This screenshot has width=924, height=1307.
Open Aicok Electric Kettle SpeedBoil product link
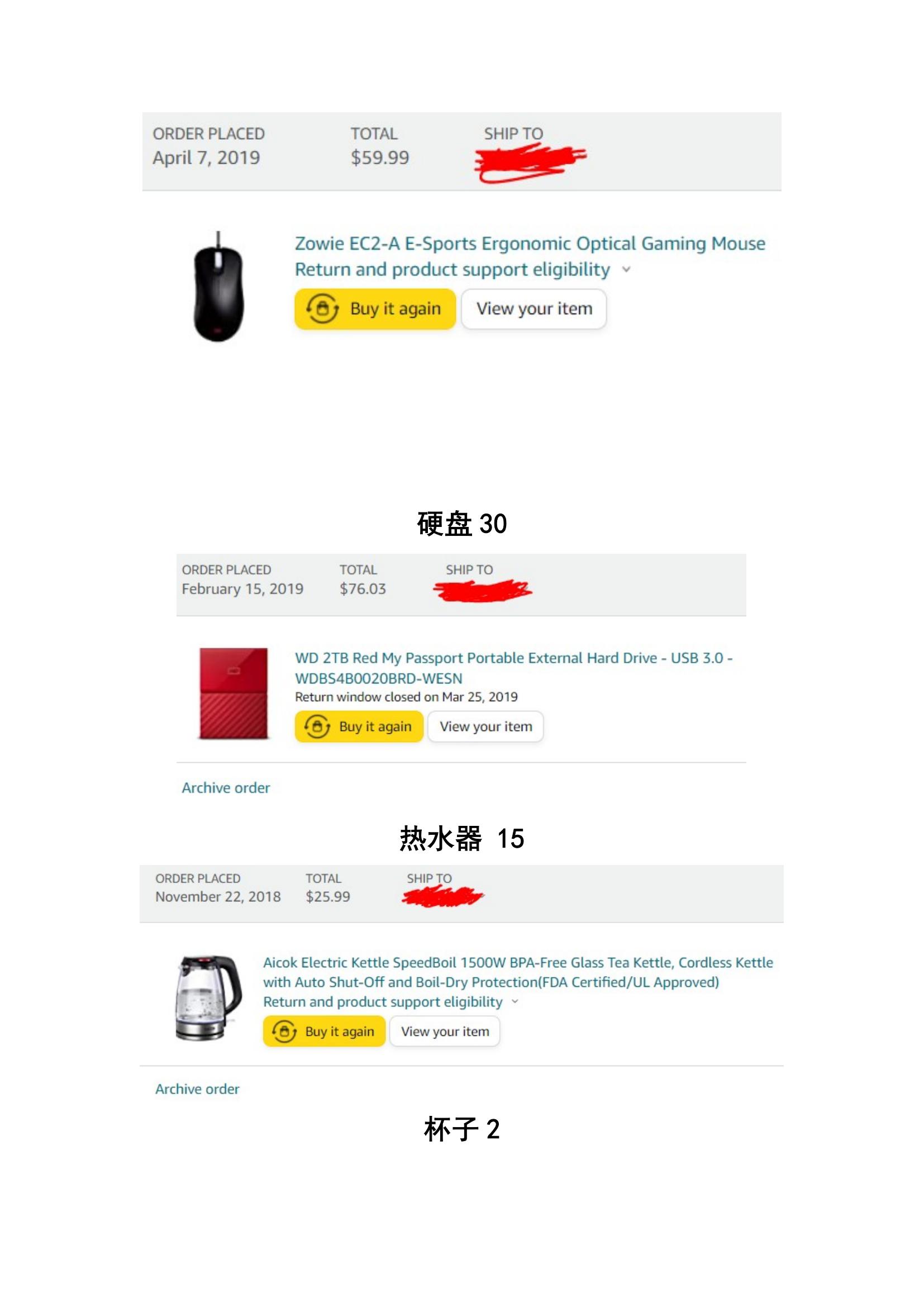[518, 972]
